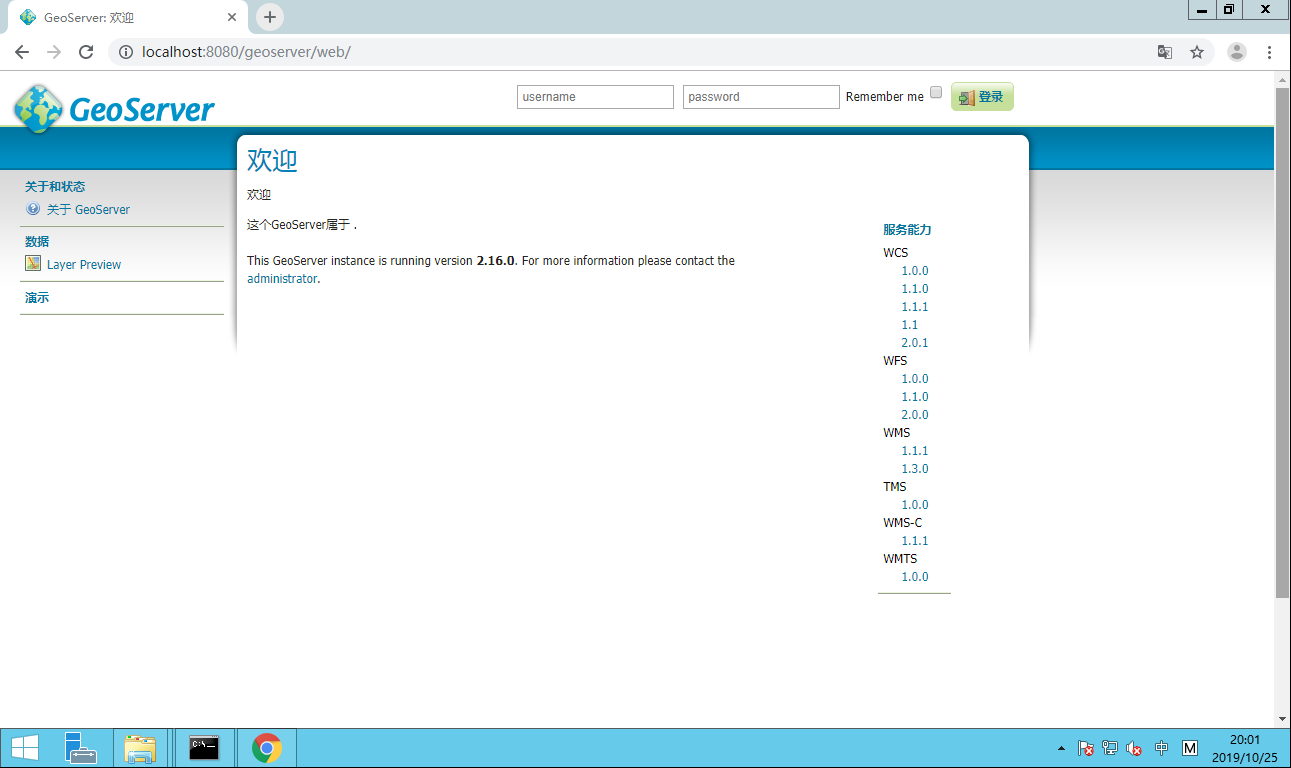
Task: Open WCS 1.1.1 capabilities link
Action: (915, 307)
